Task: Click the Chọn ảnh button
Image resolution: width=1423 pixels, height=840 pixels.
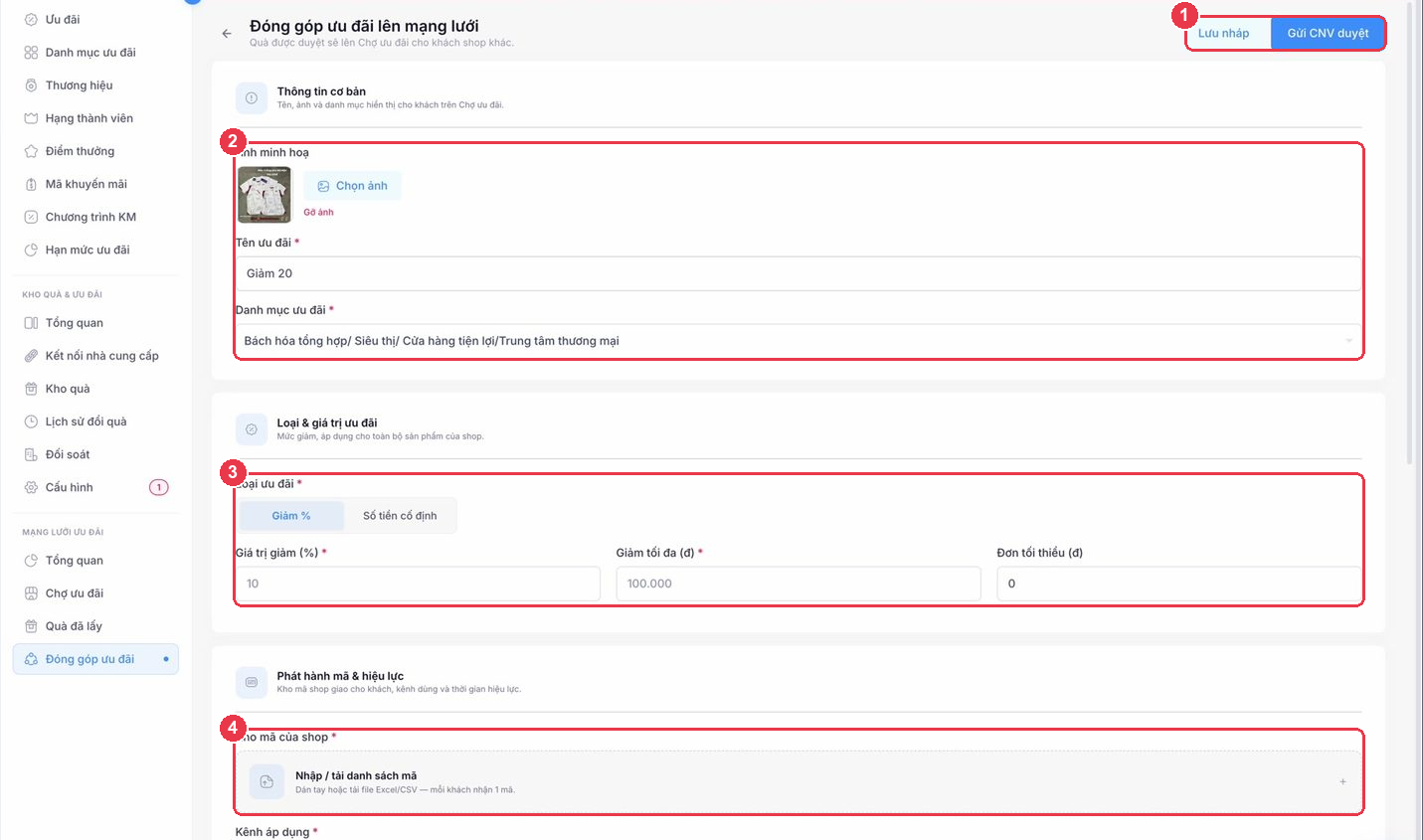Action: (352, 186)
